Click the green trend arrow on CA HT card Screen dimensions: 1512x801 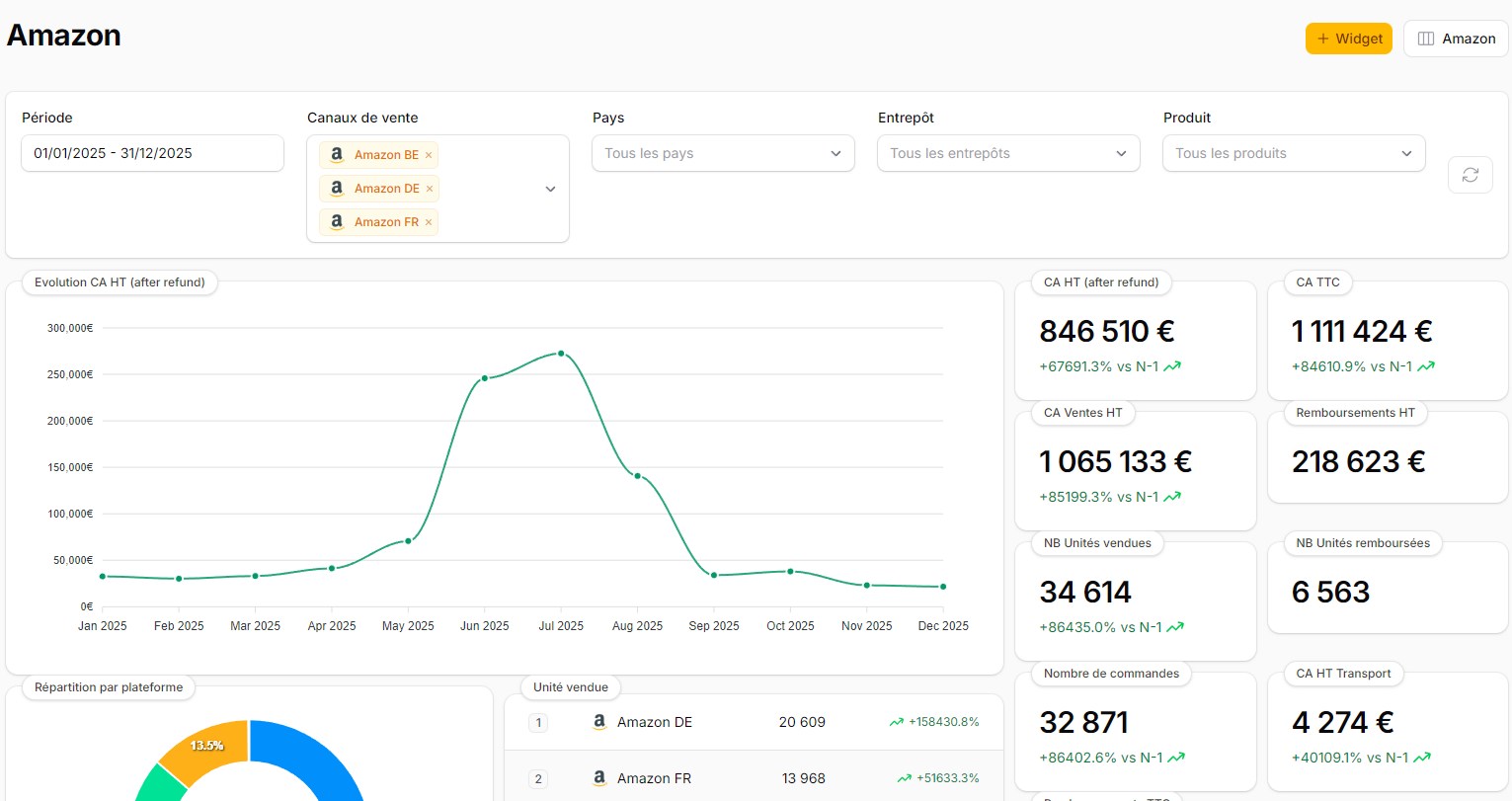point(1172,365)
